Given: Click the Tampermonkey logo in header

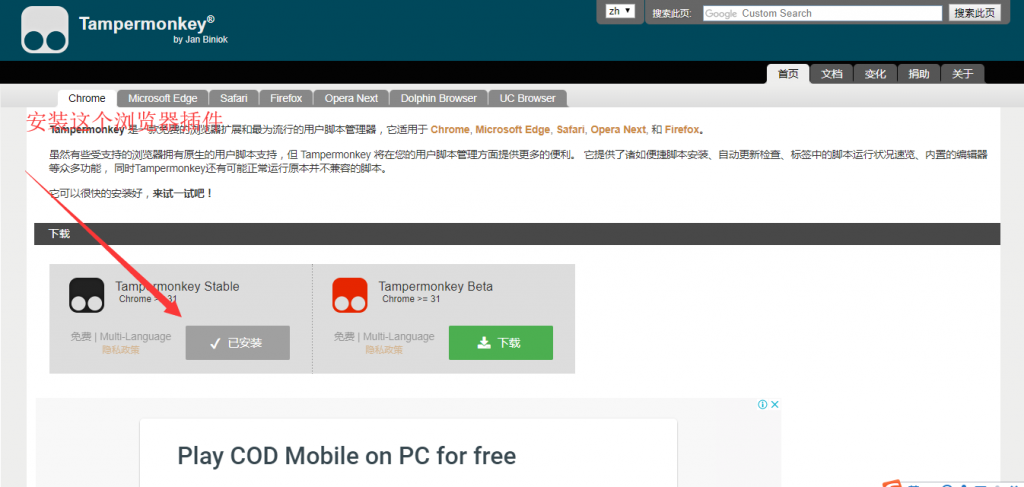Looking at the screenshot, I should 44,30.
